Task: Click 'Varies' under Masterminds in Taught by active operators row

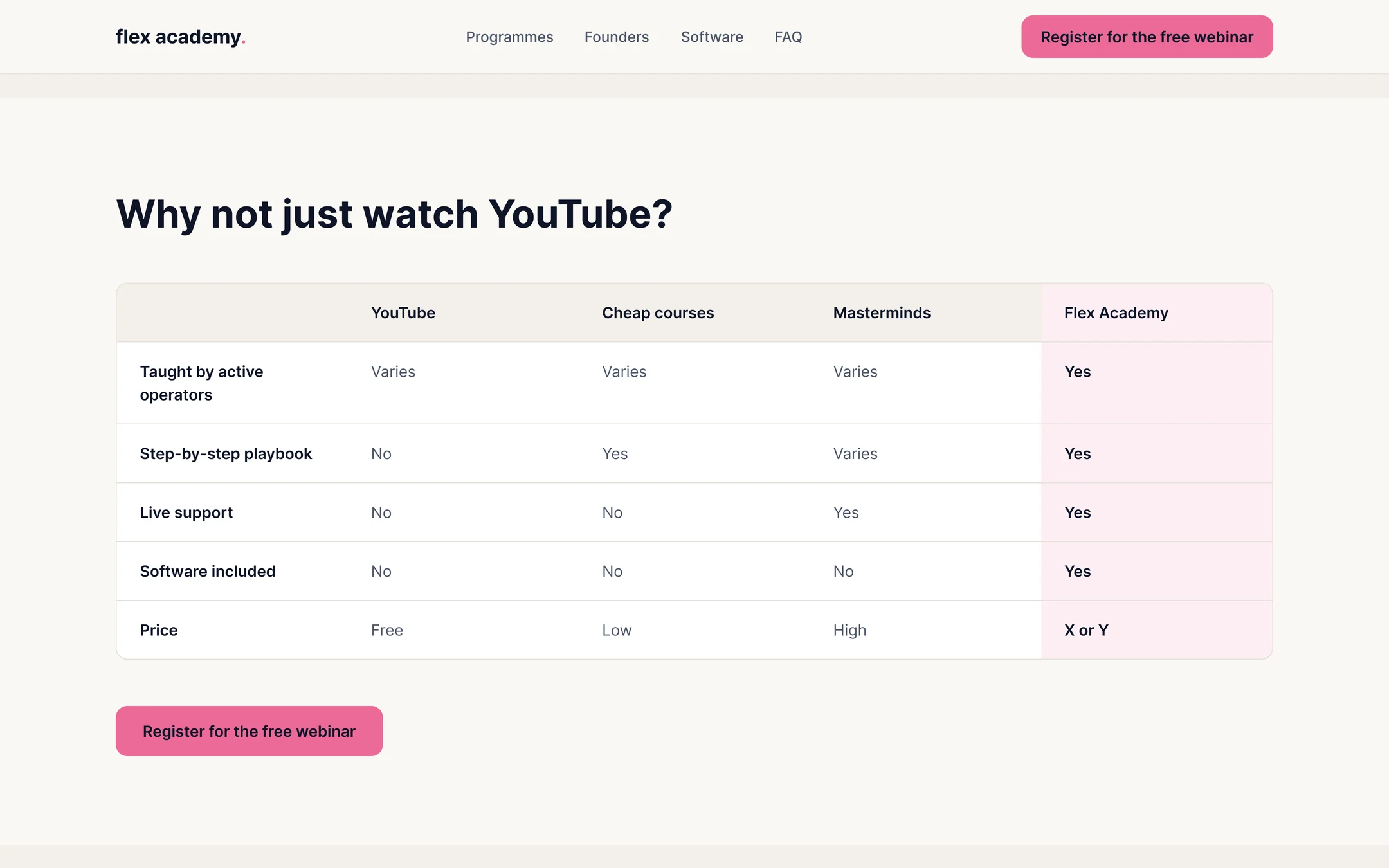Action: (855, 372)
